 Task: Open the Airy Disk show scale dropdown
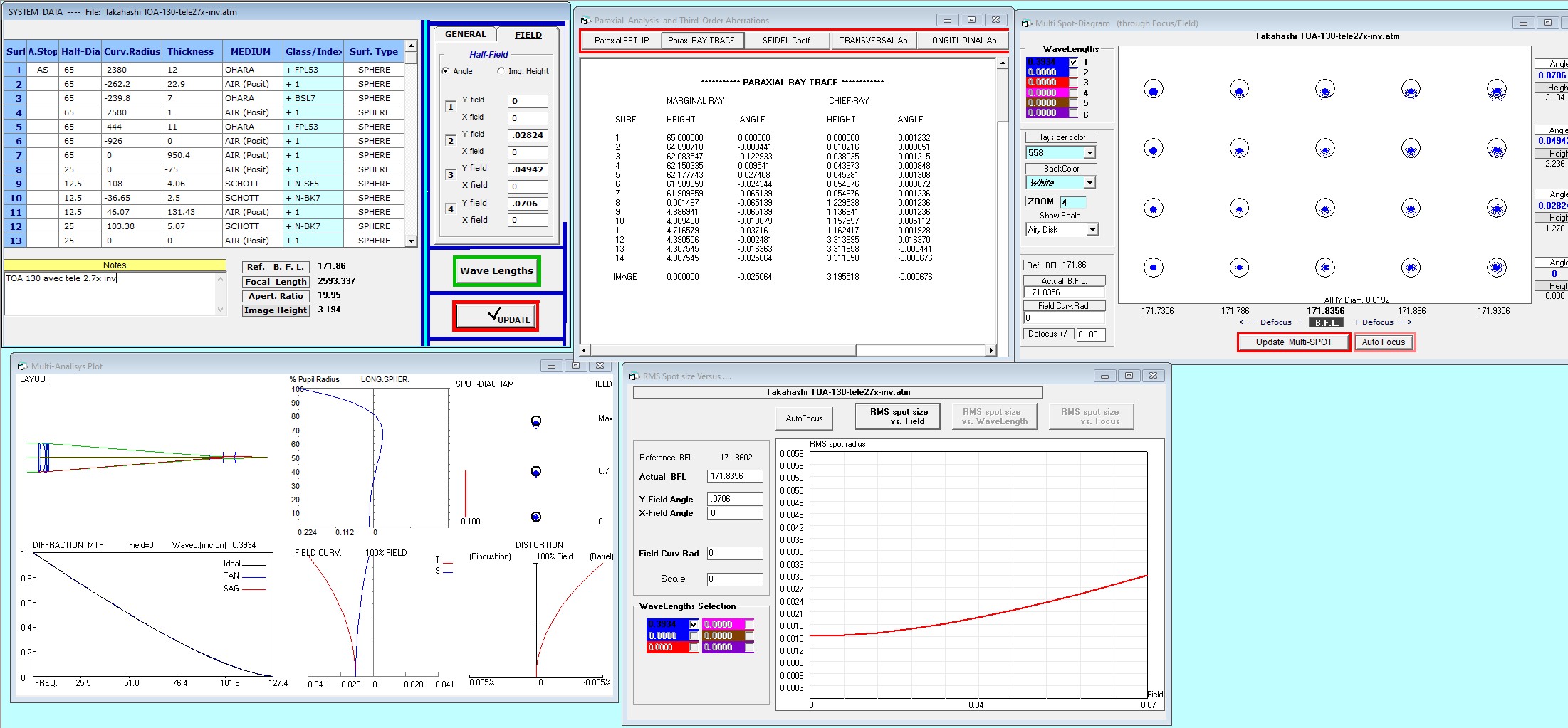1092,230
